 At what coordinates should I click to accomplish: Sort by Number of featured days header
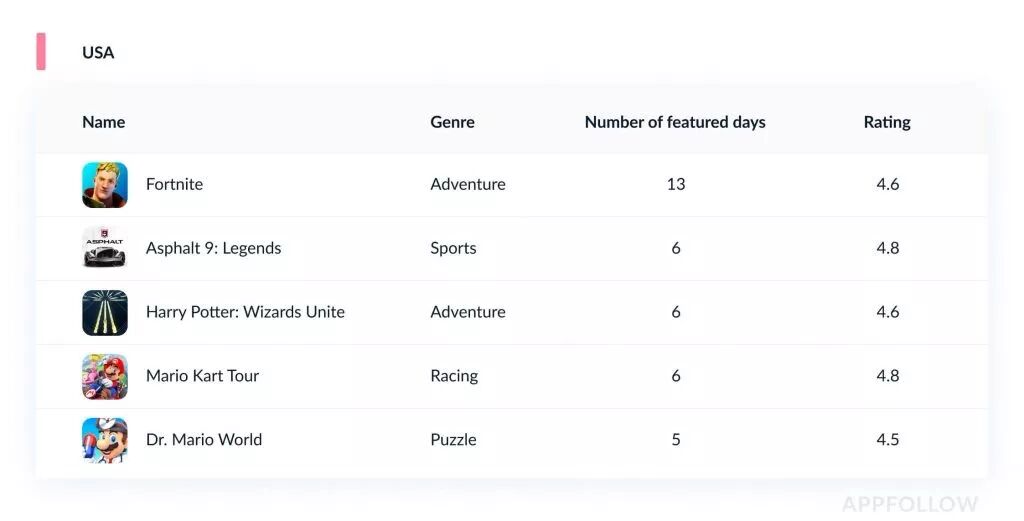point(675,122)
